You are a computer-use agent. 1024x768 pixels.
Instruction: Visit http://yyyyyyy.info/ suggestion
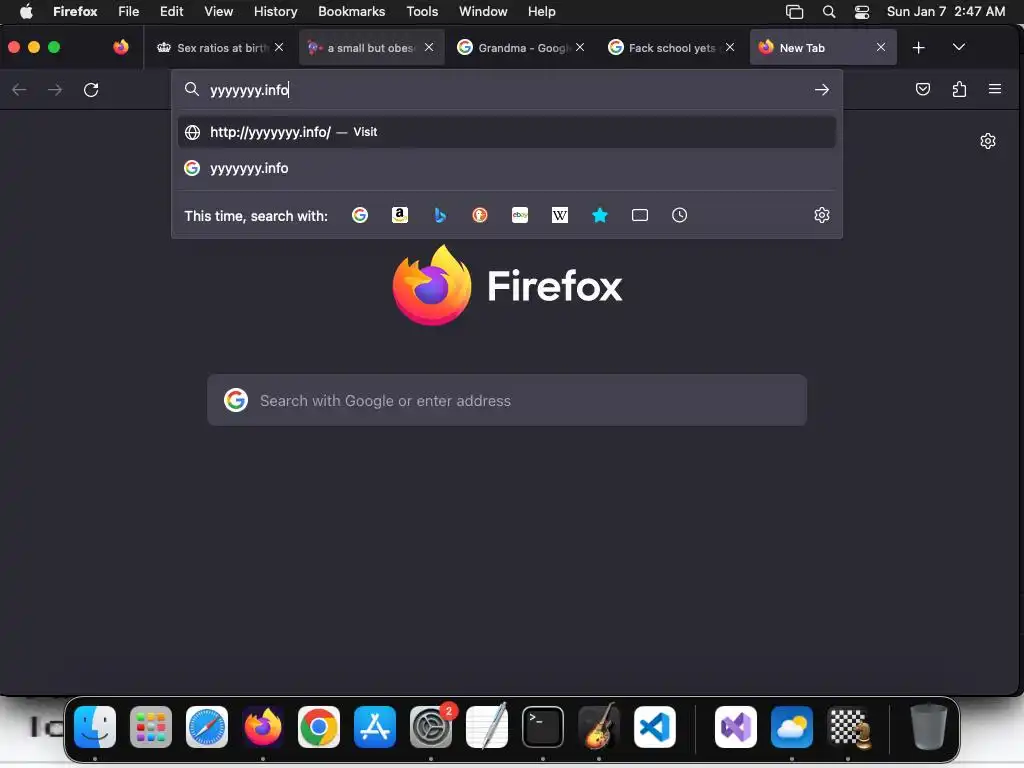pyautogui.click(x=507, y=132)
